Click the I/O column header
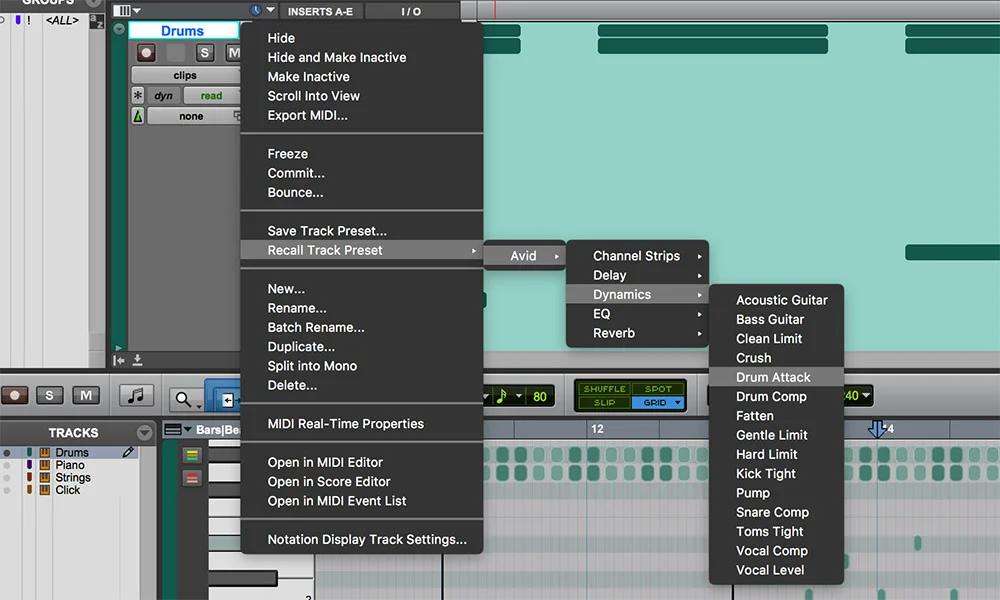The height and width of the screenshot is (600, 1000). (x=411, y=11)
